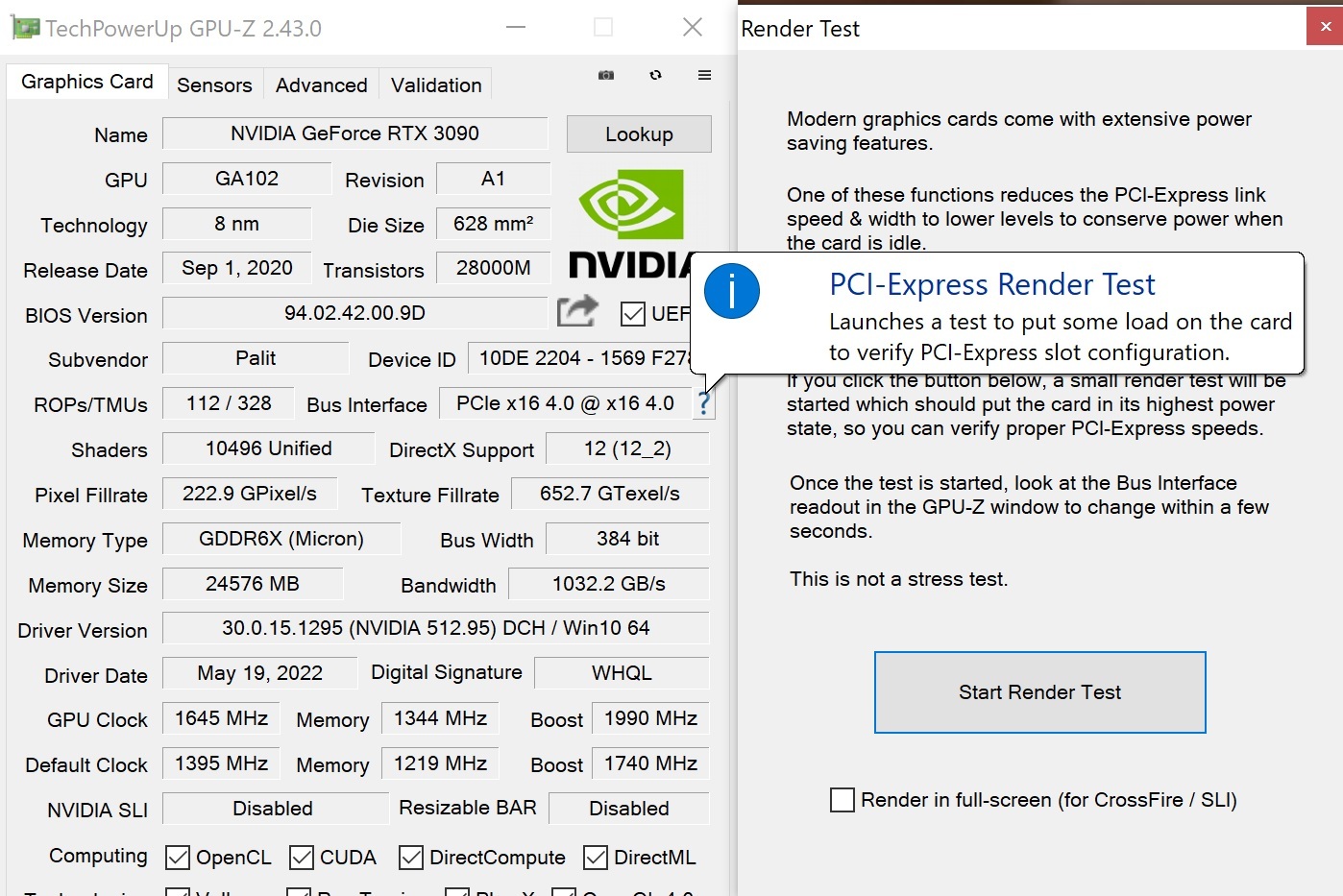The width and height of the screenshot is (1343, 896).
Task: Toggle the CUDA checkbox
Action: click(301, 858)
